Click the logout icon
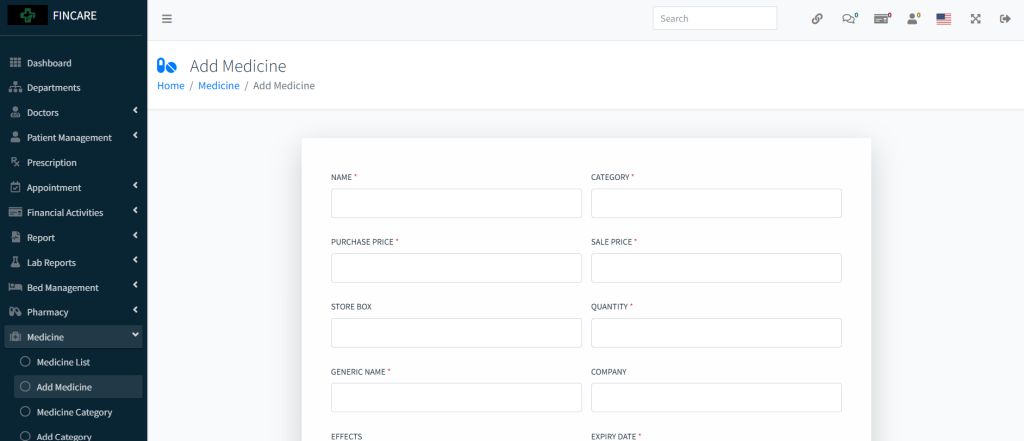The height and width of the screenshot is (441, 1024). click(x=1005, y=19)
